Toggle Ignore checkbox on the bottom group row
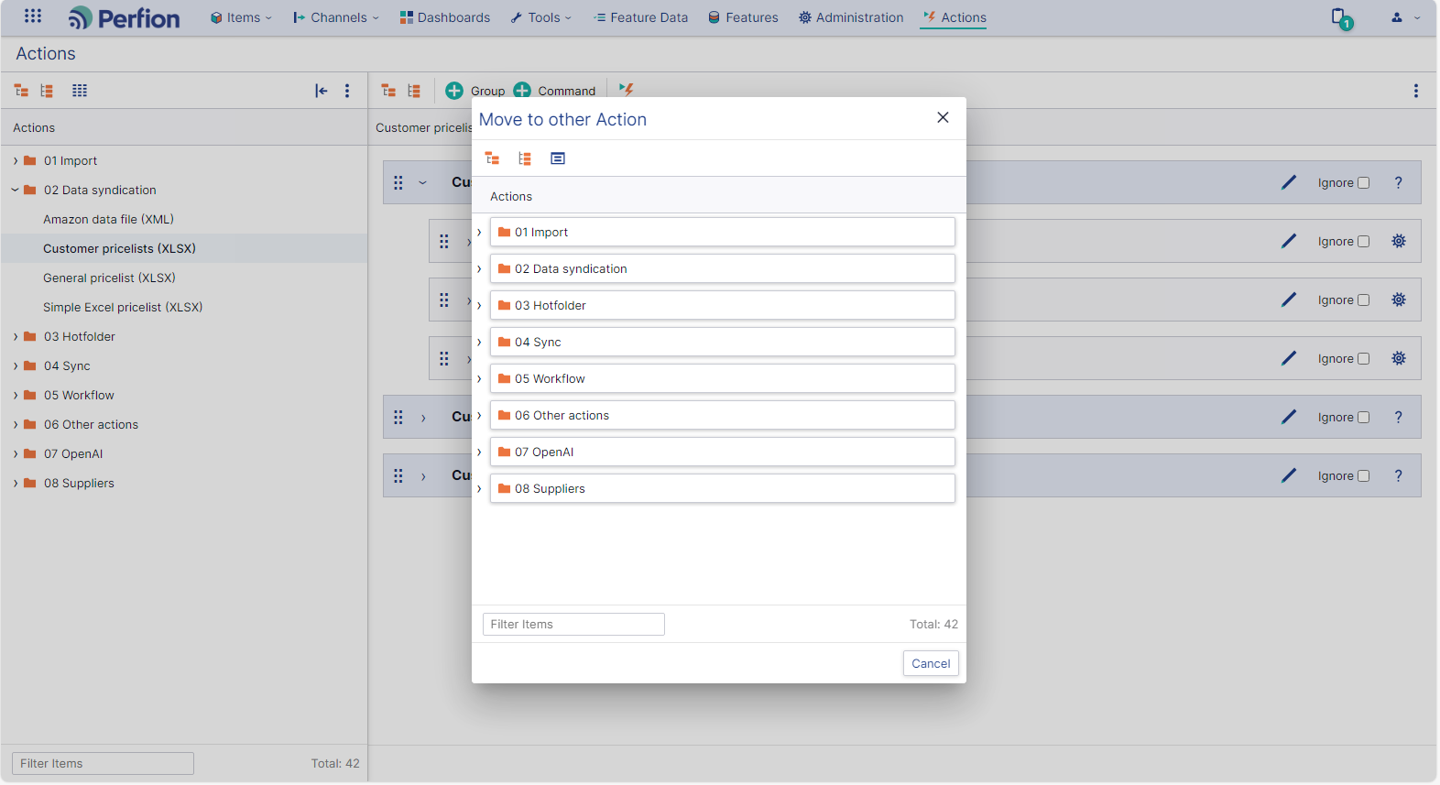The height and width of the screenshot is (785, 1440). click(1363, 476)
